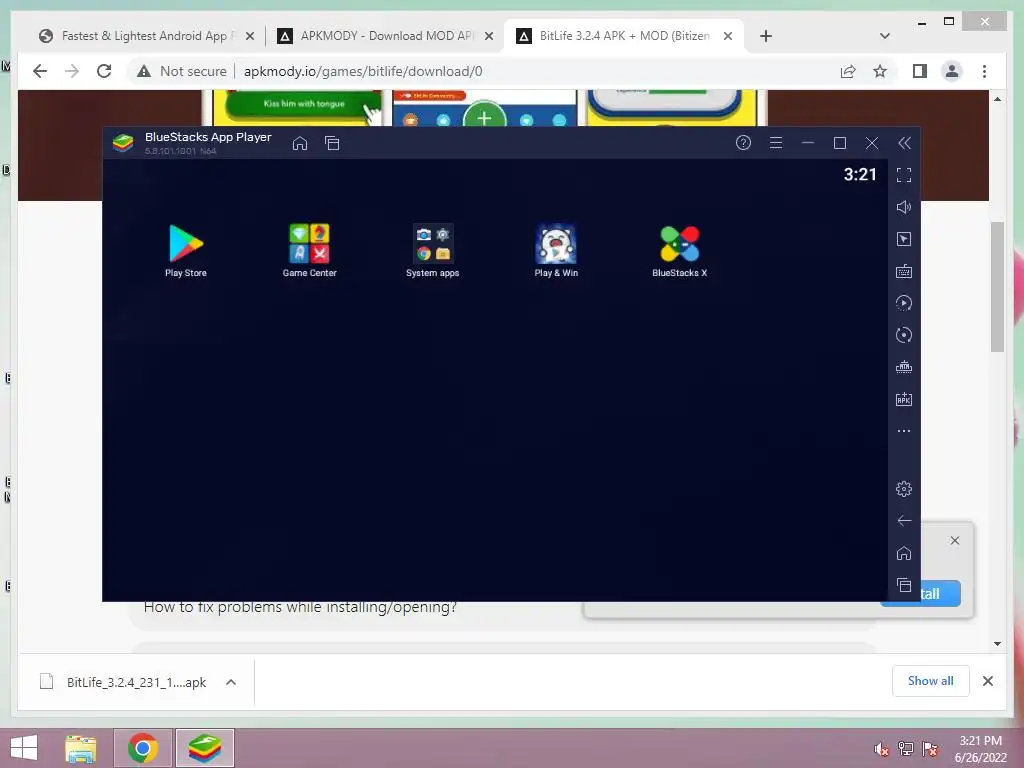Screen dimensions: 1024x768
Task: Open downloaded BitLife apk file in download bar
Action: click(123, 682)
